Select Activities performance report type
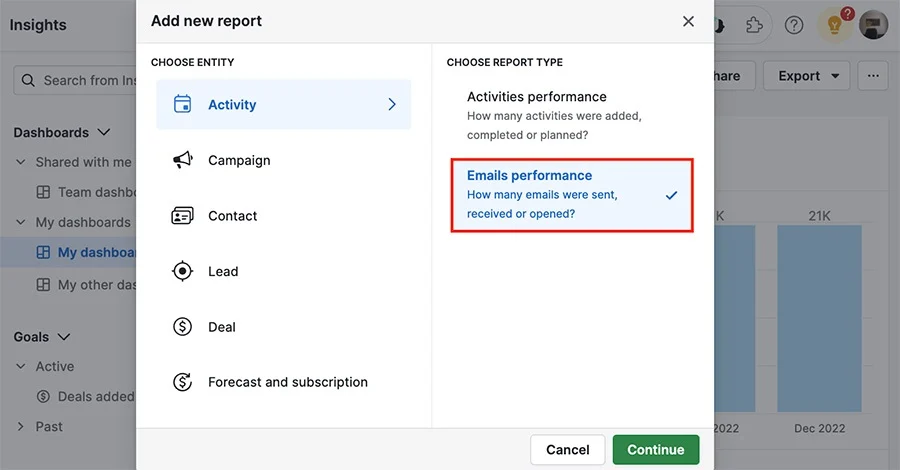Viewport: 900px width, 470px height. point(572,115)
